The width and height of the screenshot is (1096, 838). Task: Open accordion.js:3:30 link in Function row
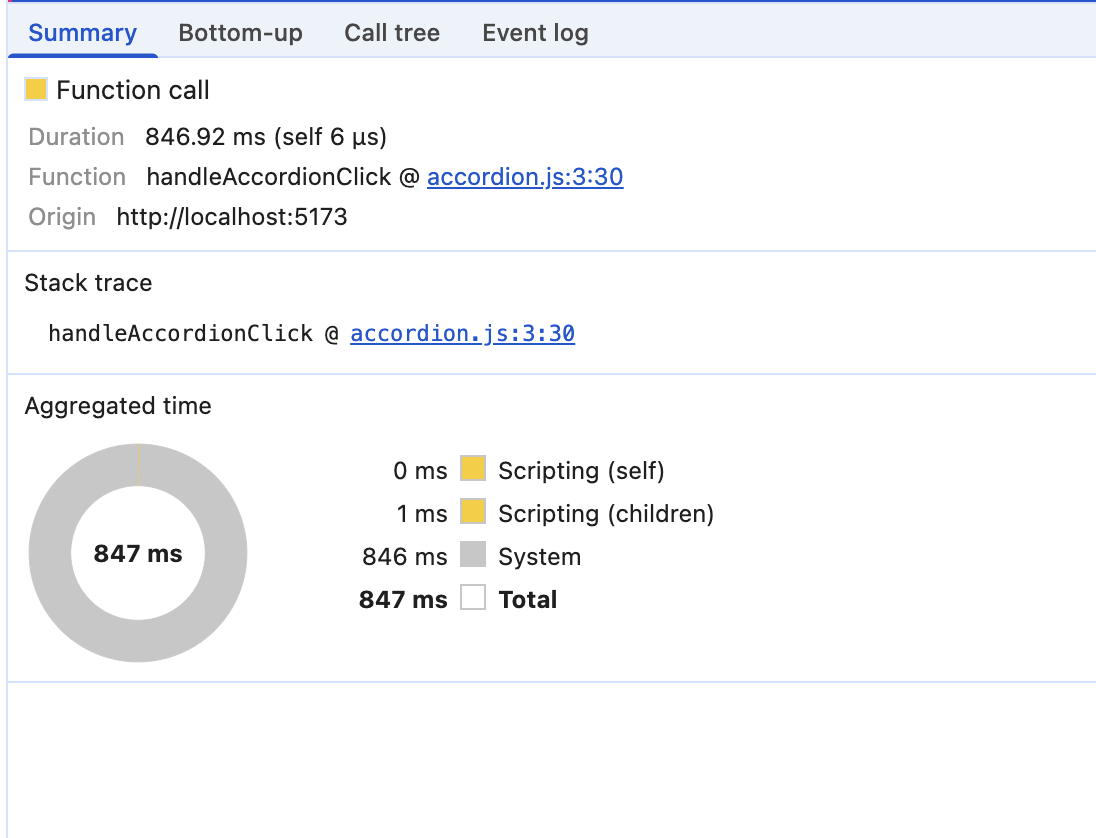point(525,177)
